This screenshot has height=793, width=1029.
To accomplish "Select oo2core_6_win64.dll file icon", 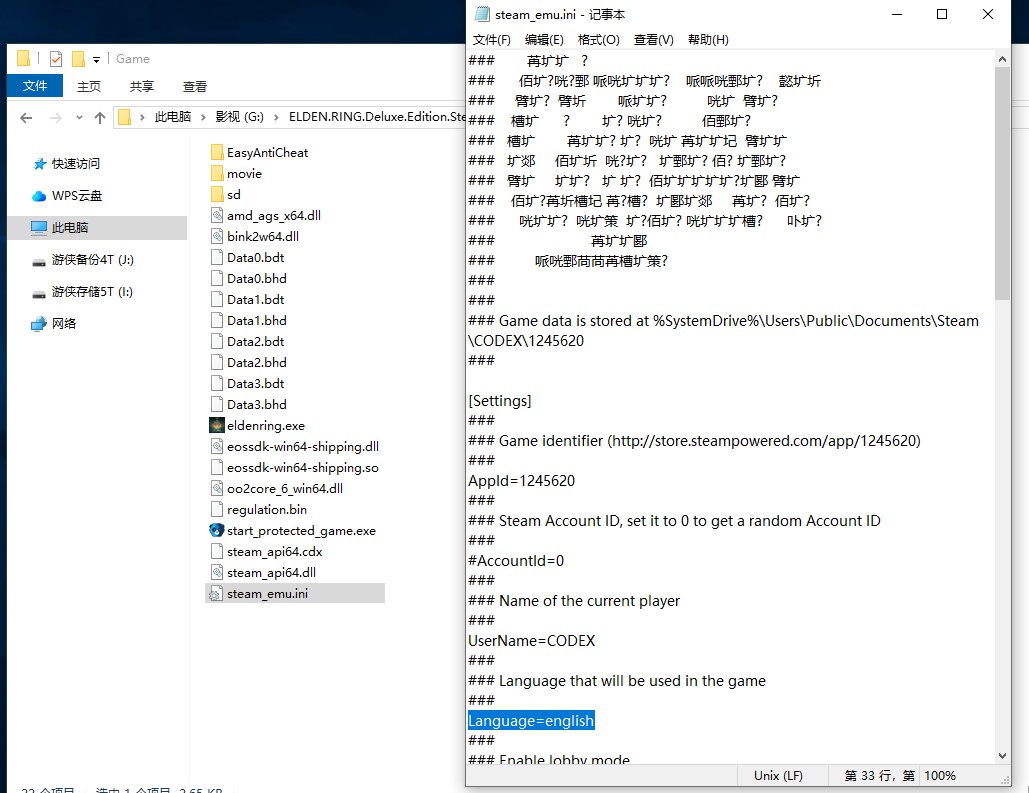I will (x=217, y=489).
